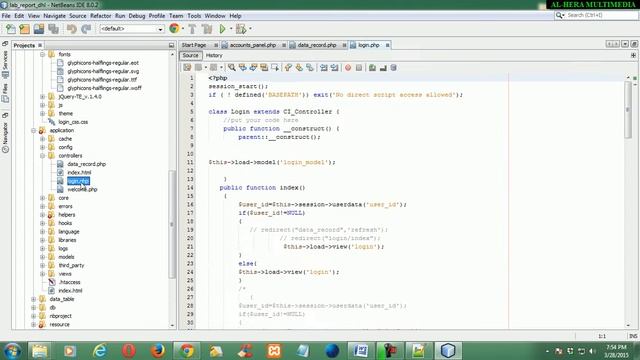Open the Refactor menu

100,16
